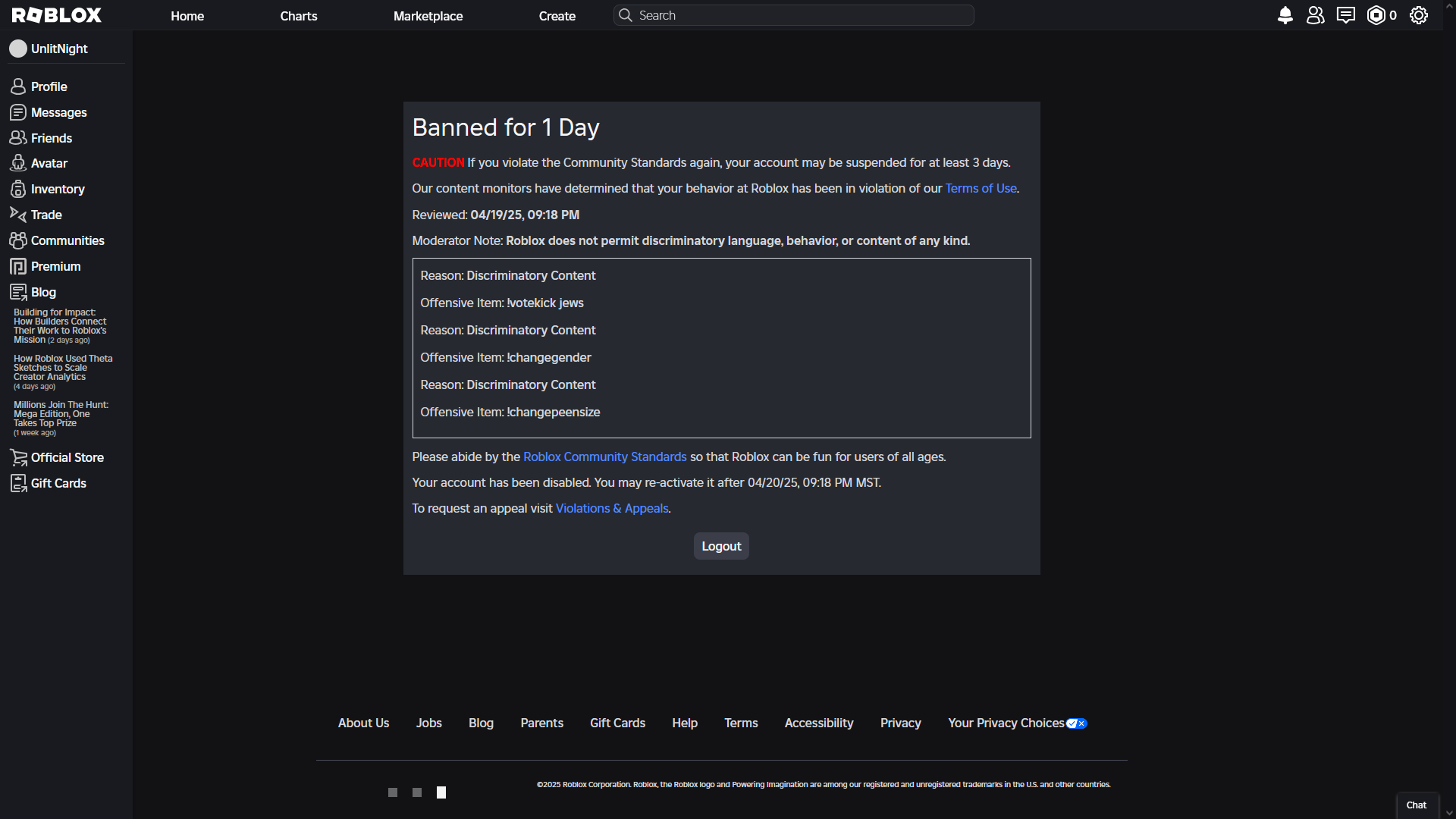Screen dimensions: 1456x819
Task: Open the UnlitNight username link
Action: [59, 49]
